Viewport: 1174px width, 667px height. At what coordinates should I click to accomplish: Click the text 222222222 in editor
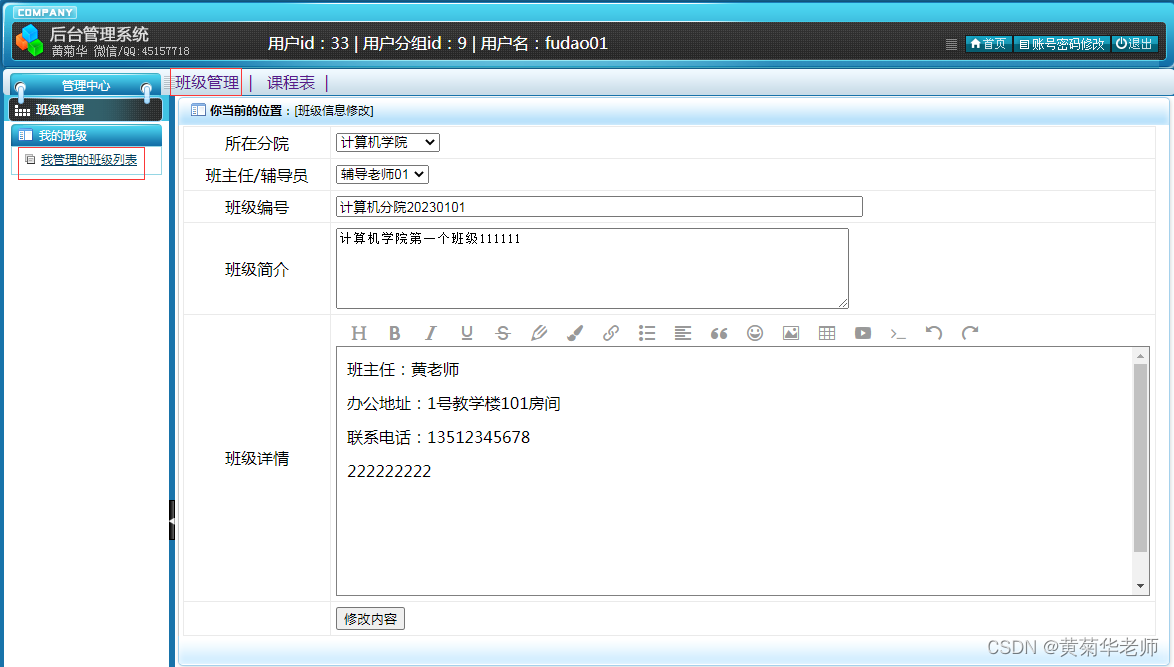click(x=389, y=471)
